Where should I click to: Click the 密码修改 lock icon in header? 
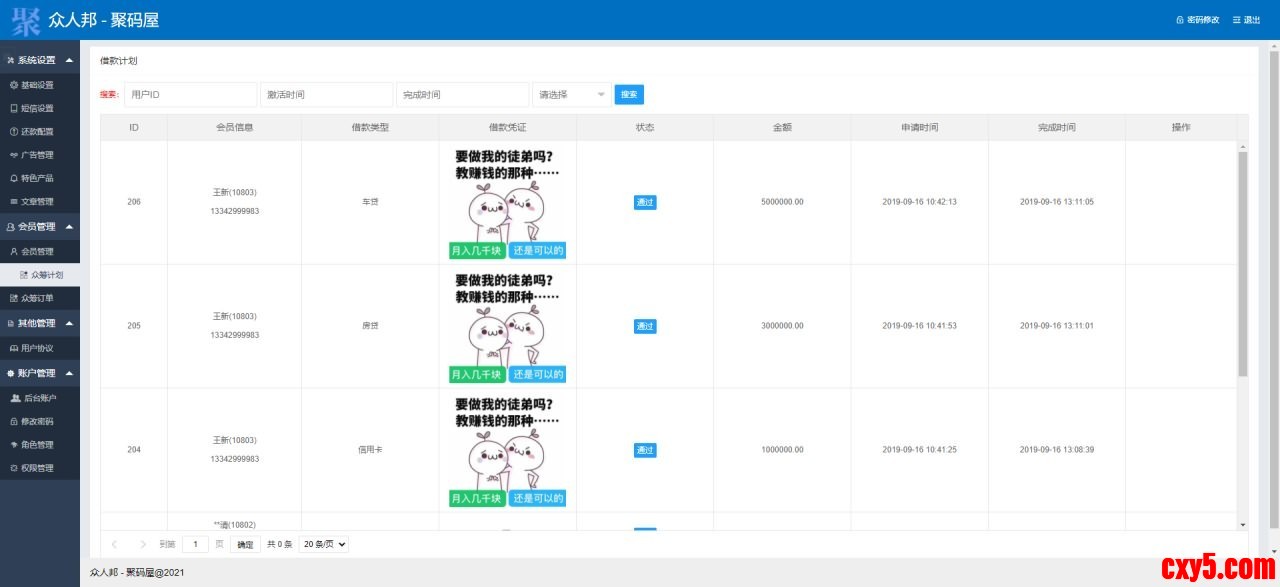point(1180,20)
